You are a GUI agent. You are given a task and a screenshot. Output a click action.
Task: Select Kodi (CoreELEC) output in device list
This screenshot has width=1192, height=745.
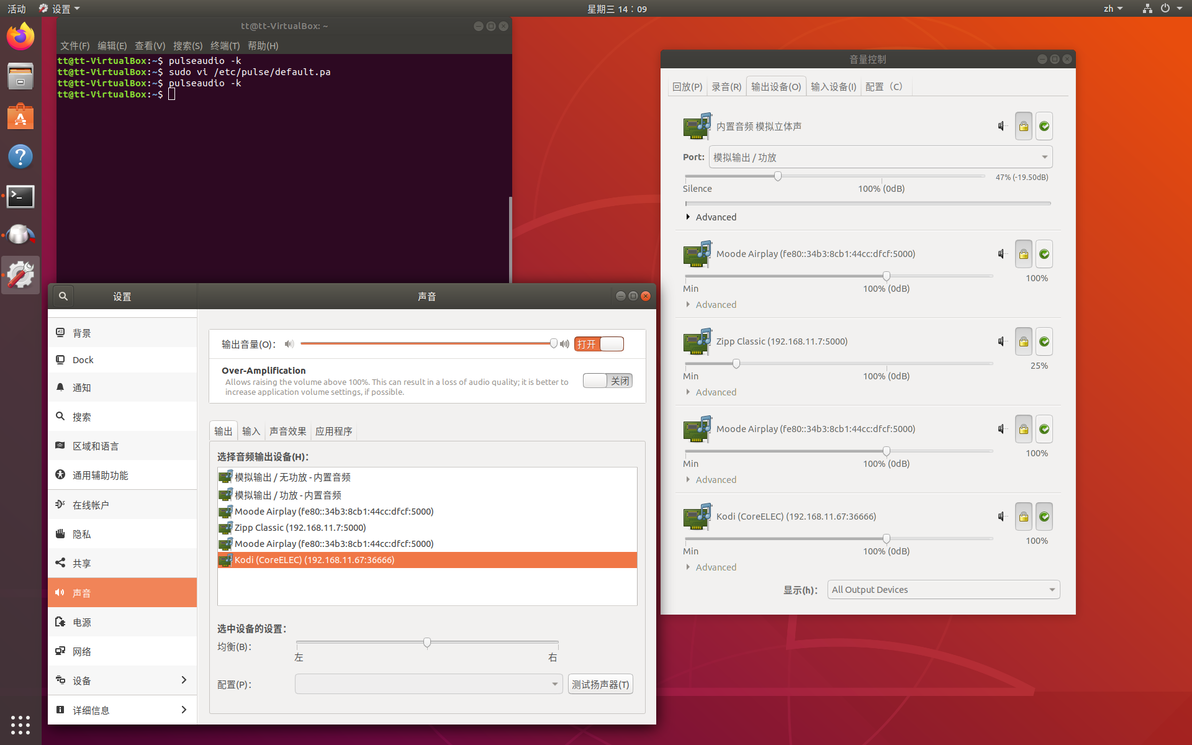[427, 560]
